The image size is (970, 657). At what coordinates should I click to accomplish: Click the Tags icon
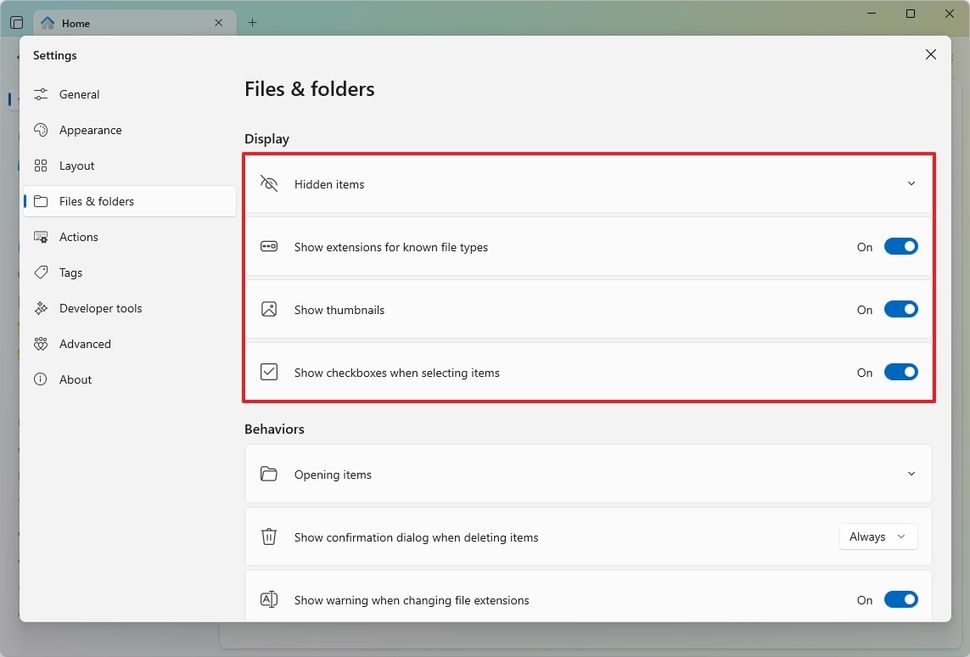41,272
